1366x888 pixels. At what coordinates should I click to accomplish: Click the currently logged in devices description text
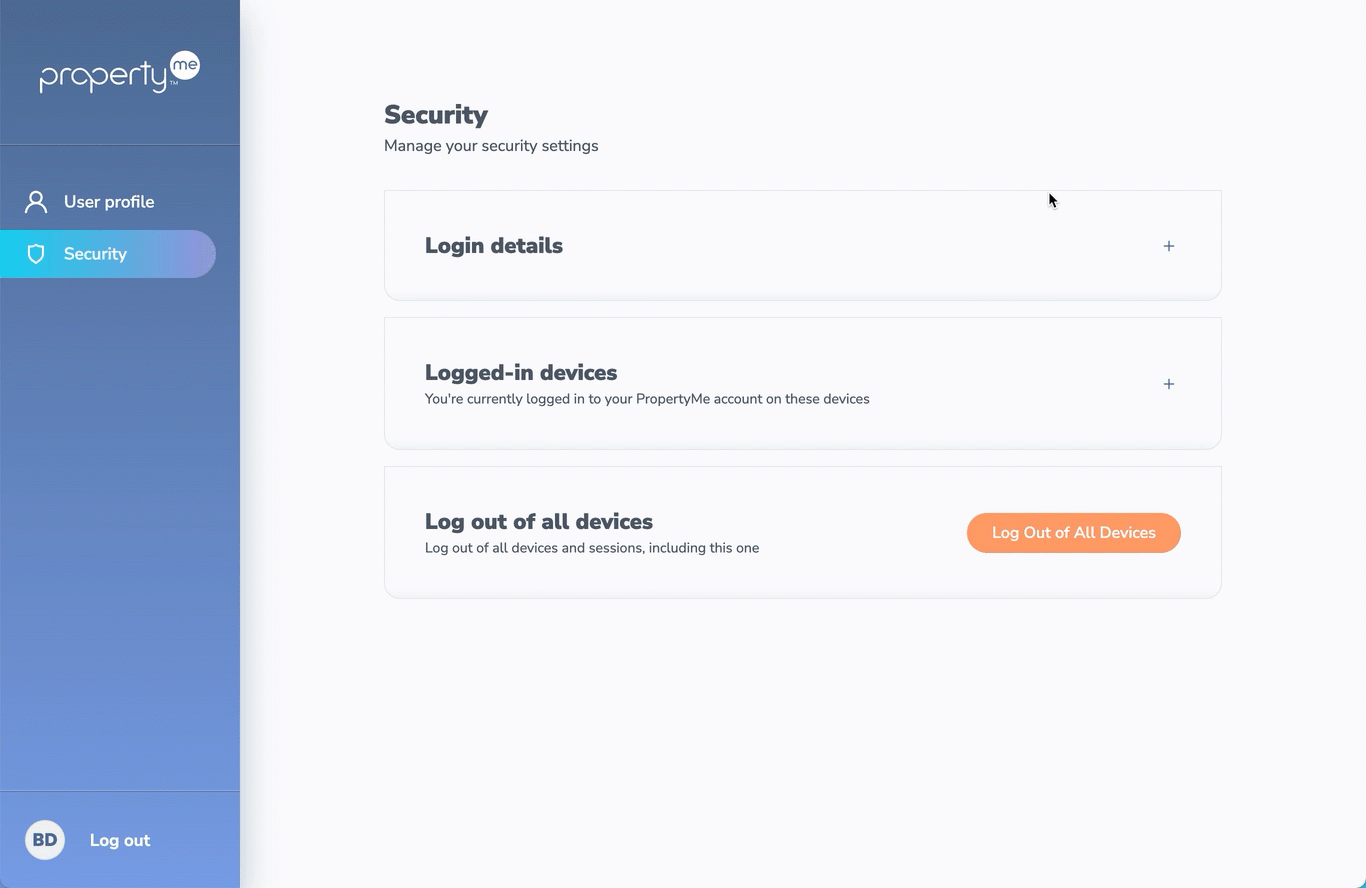click(647, 399)
